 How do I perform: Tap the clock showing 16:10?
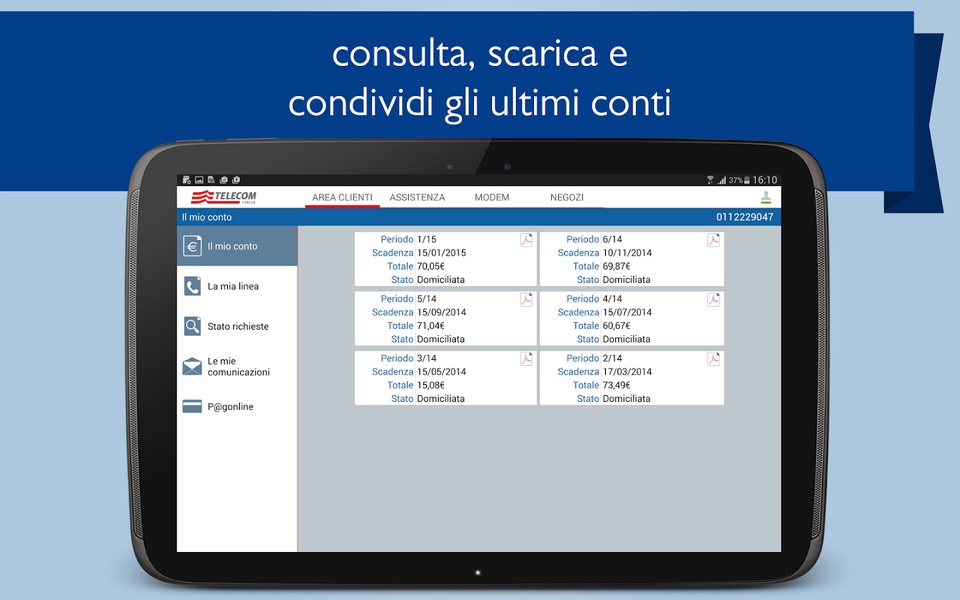point(765,180)
